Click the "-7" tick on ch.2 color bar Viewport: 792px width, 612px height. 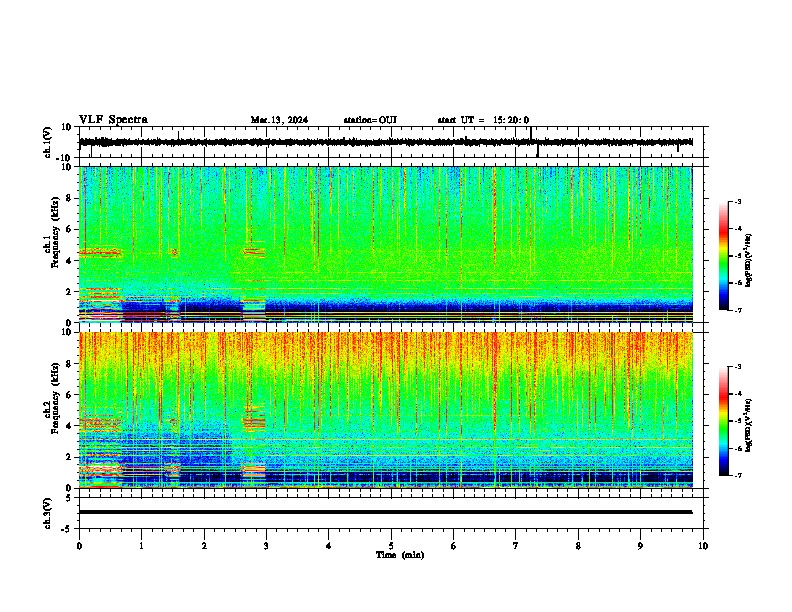737,475
